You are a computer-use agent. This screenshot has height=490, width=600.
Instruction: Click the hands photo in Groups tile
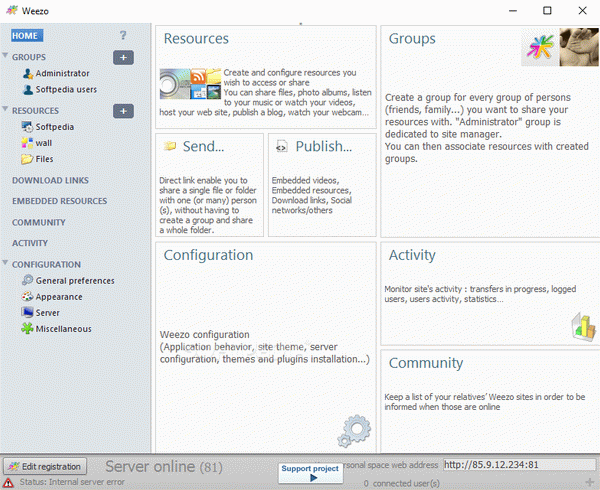(579, 47)
